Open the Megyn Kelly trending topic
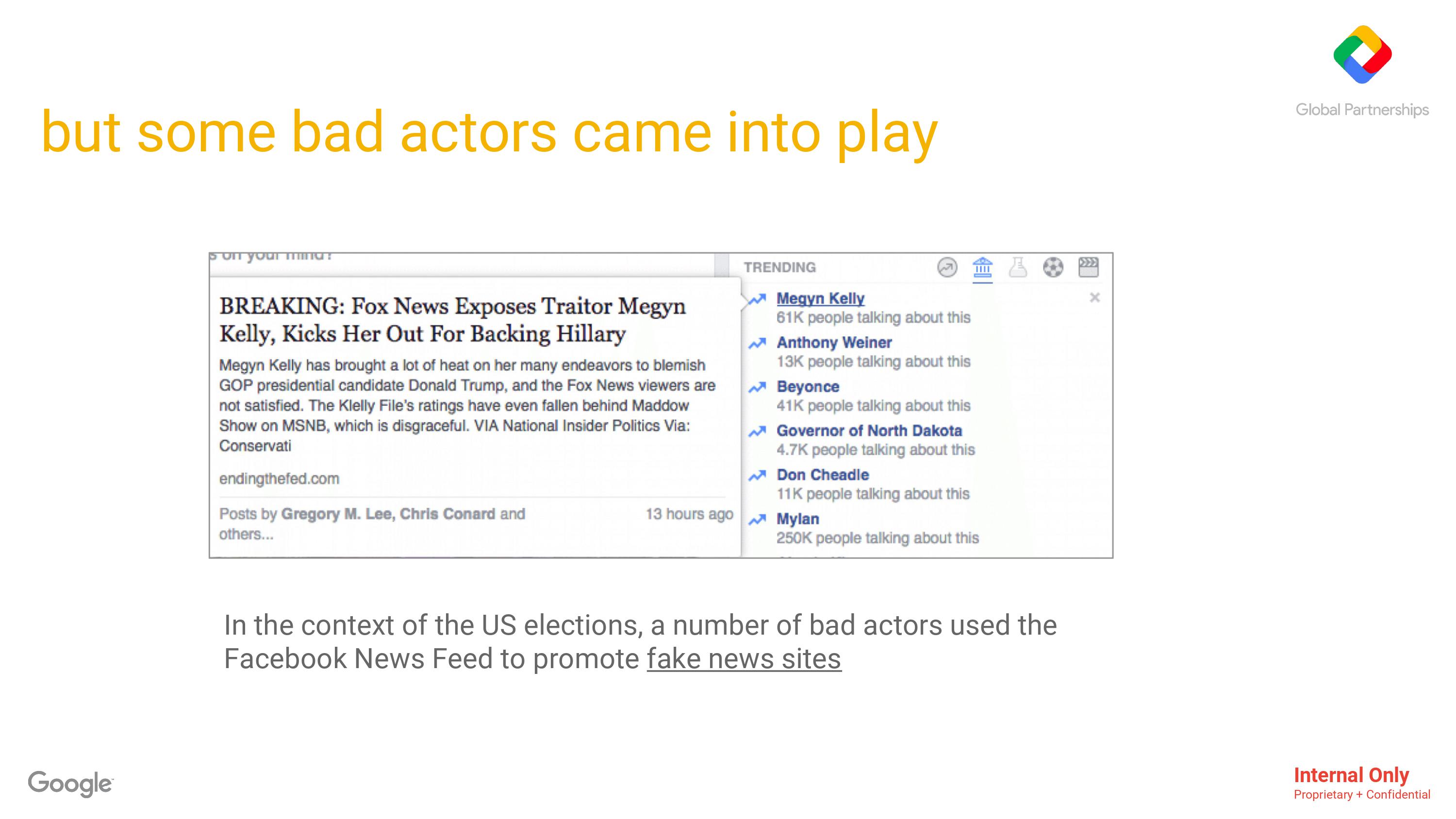This screenshot has height=819, width=1456. tap(820, 298)
